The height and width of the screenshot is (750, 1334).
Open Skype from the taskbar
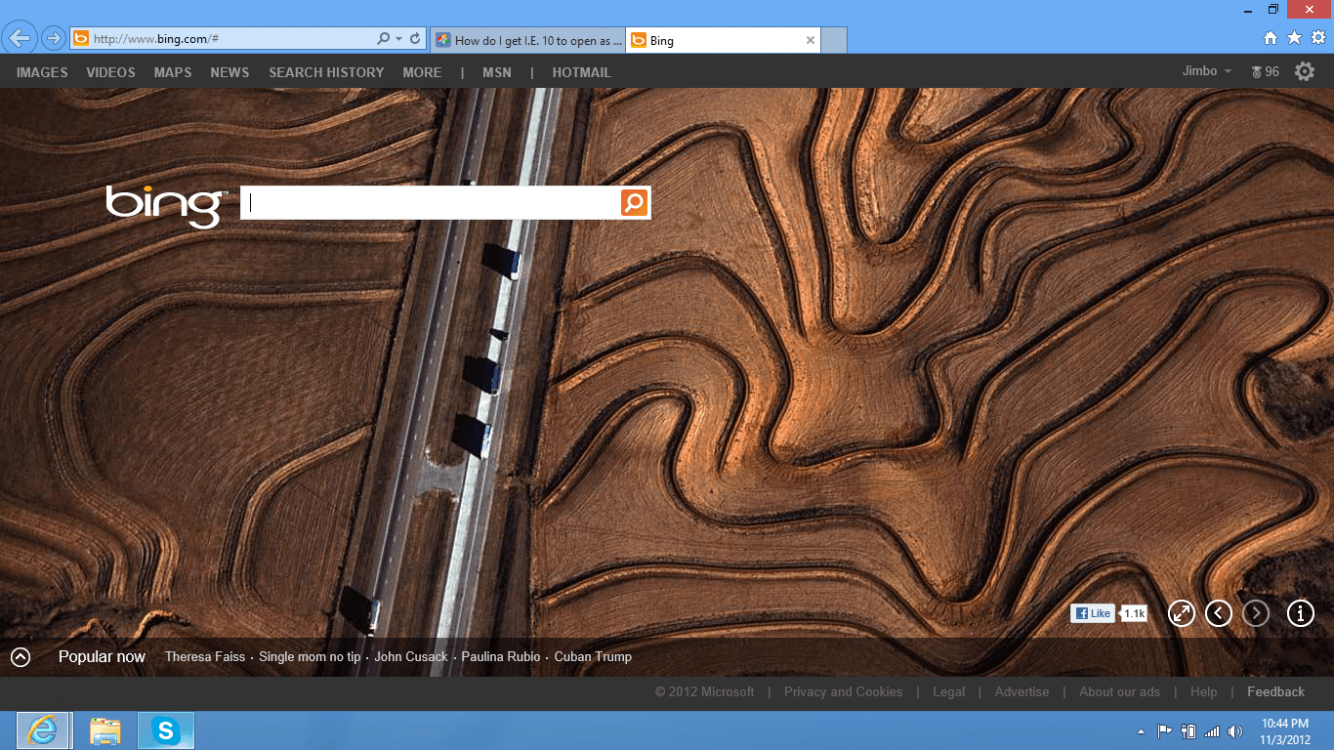(x=165, y=731)
